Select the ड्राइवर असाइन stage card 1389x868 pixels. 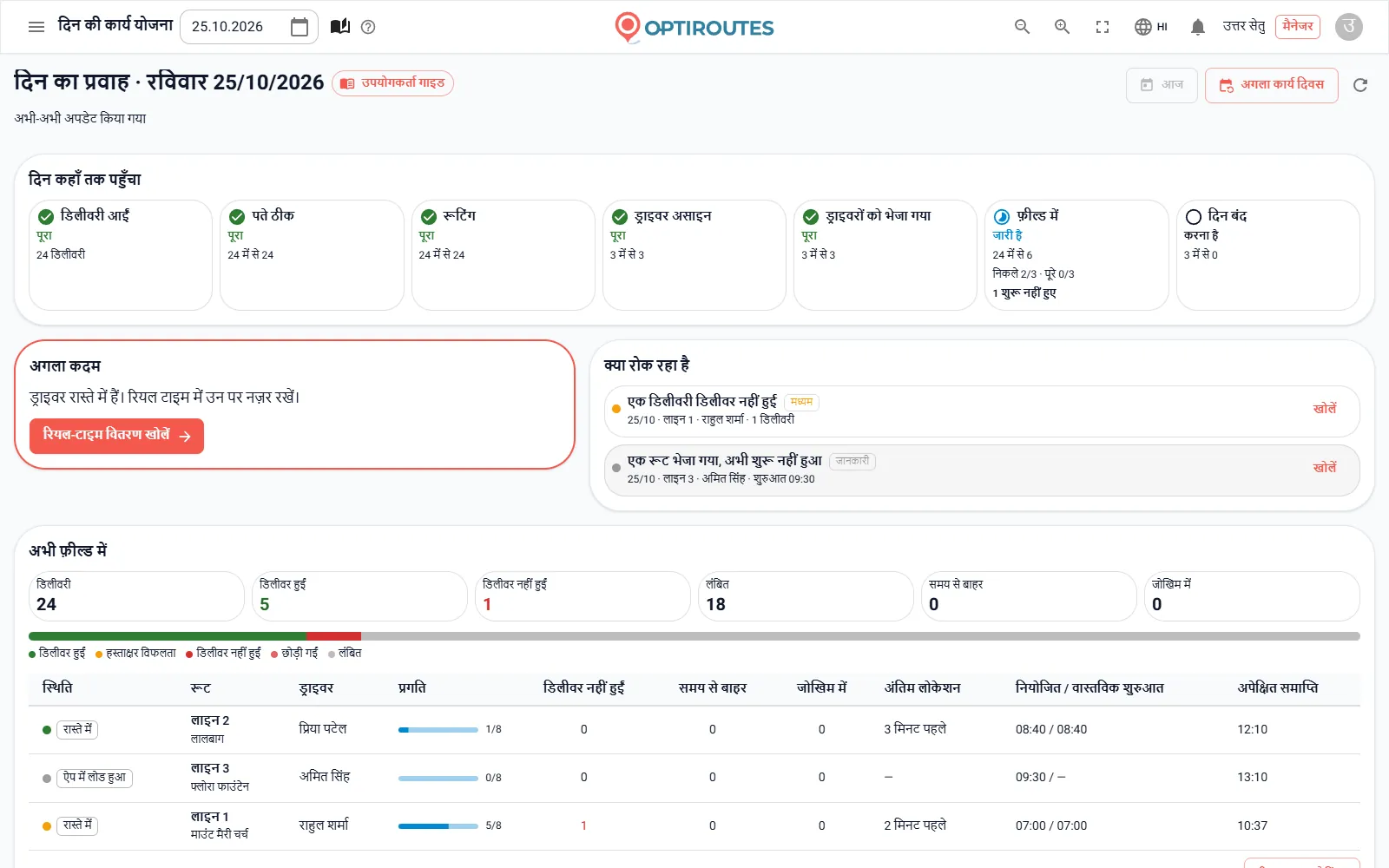point(694,255)
